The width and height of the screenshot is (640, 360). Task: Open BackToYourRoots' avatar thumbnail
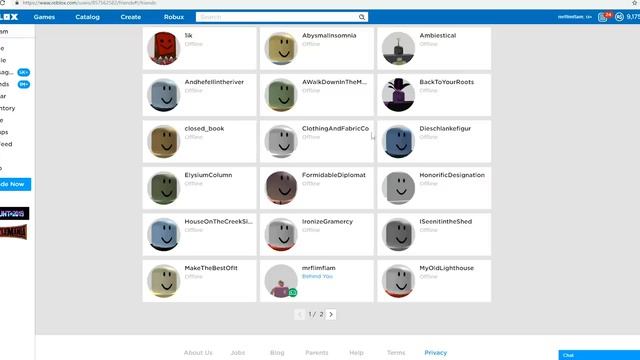[x=398, y=95]
